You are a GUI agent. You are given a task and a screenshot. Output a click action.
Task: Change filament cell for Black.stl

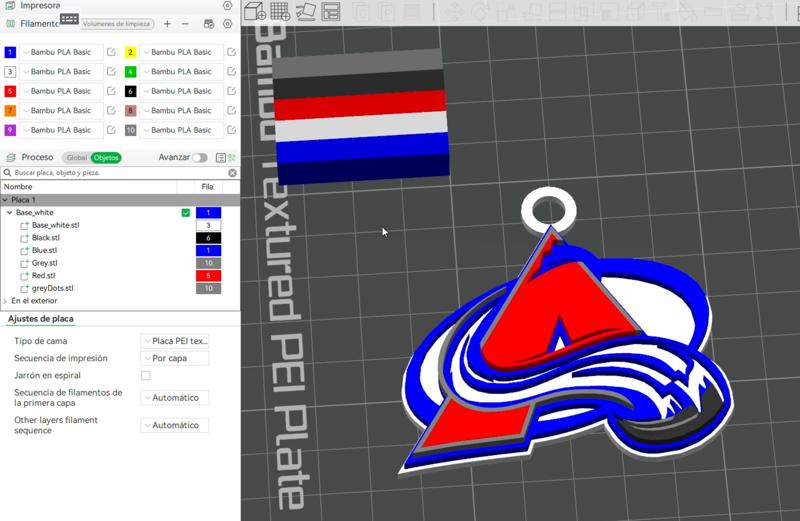[208, 238]
